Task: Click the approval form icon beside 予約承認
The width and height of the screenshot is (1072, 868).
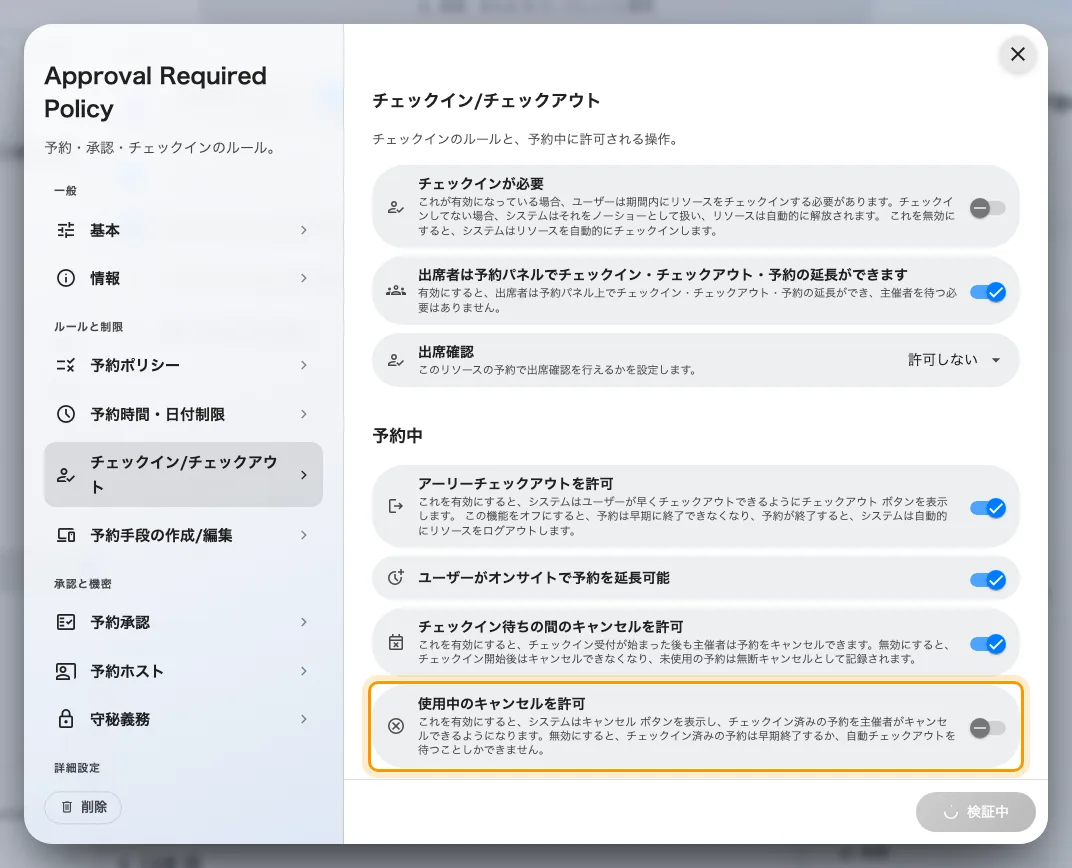Action: (x=66, y=622)
